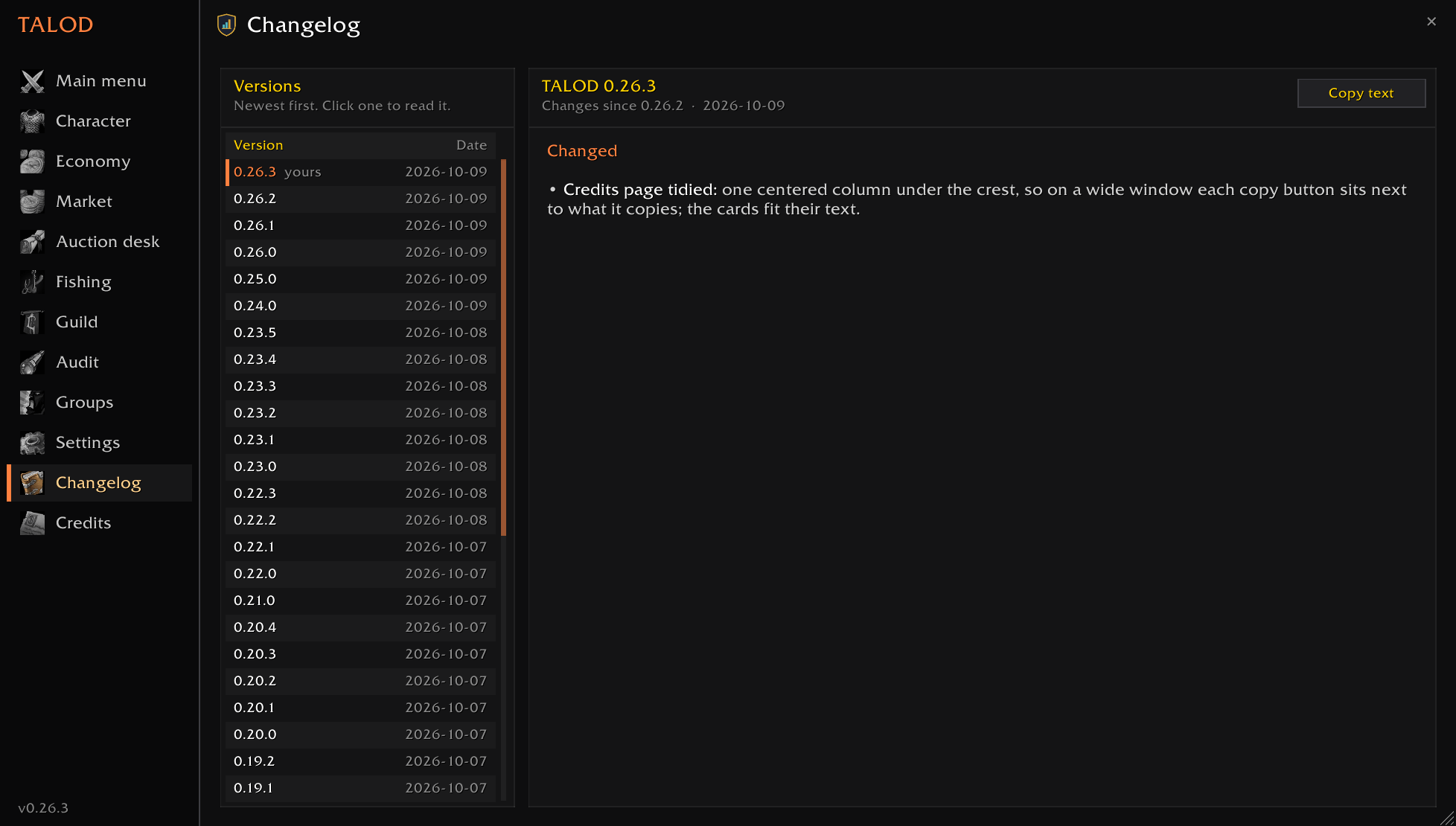Pick version 0.24.0 entry
Screen dimensions: 1456x826
point(361,306)
